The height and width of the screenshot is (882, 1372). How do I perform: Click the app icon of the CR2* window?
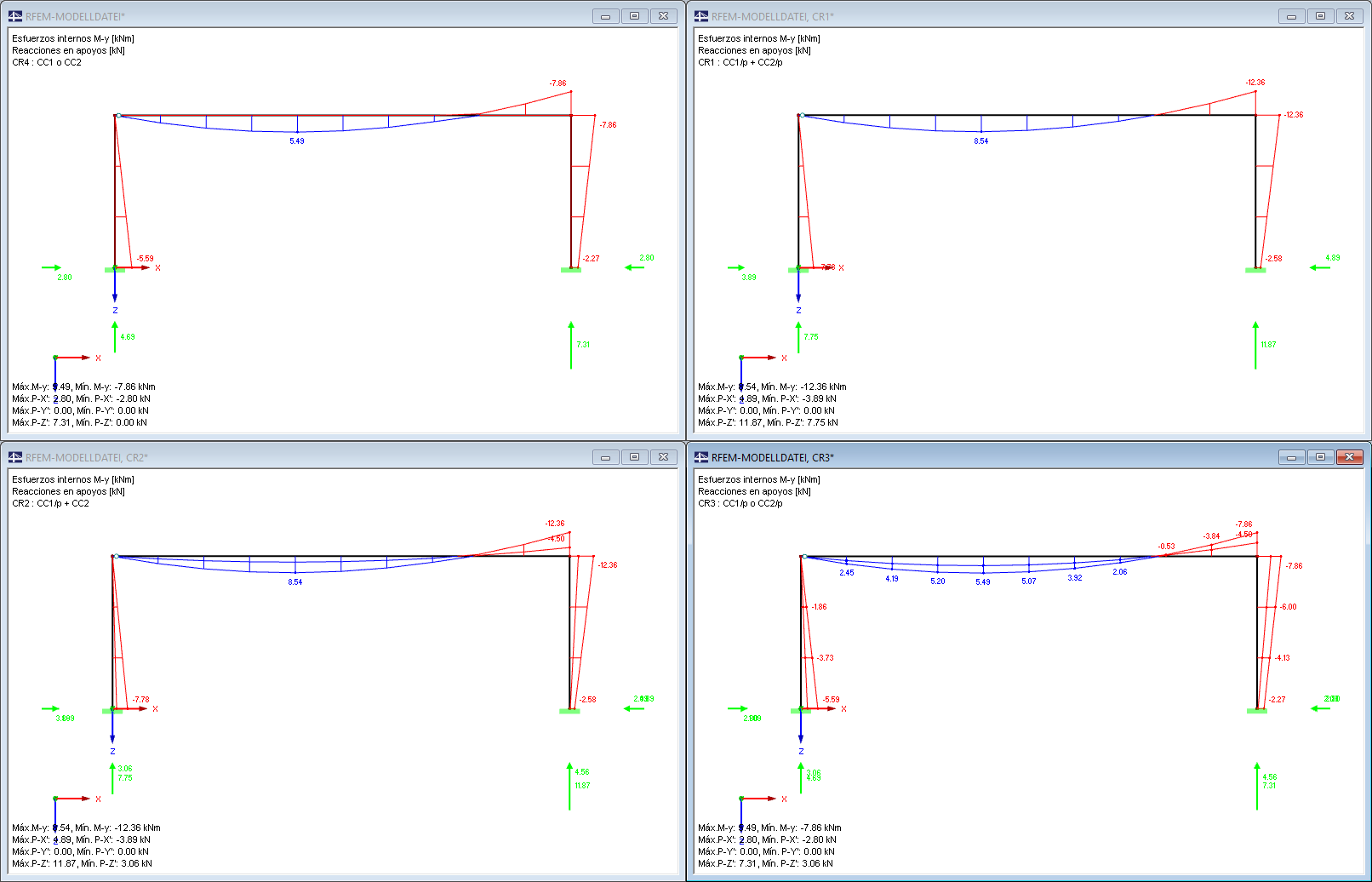[x=15, y=457]
